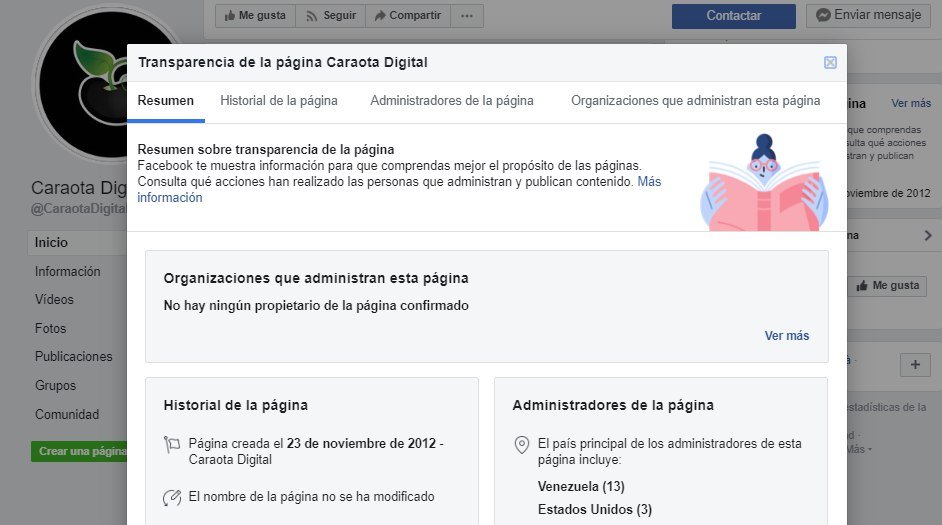This screenshot has width=942, height=525.
Task: Click the RSS icon on Seguir button
Action: [311, 16]
